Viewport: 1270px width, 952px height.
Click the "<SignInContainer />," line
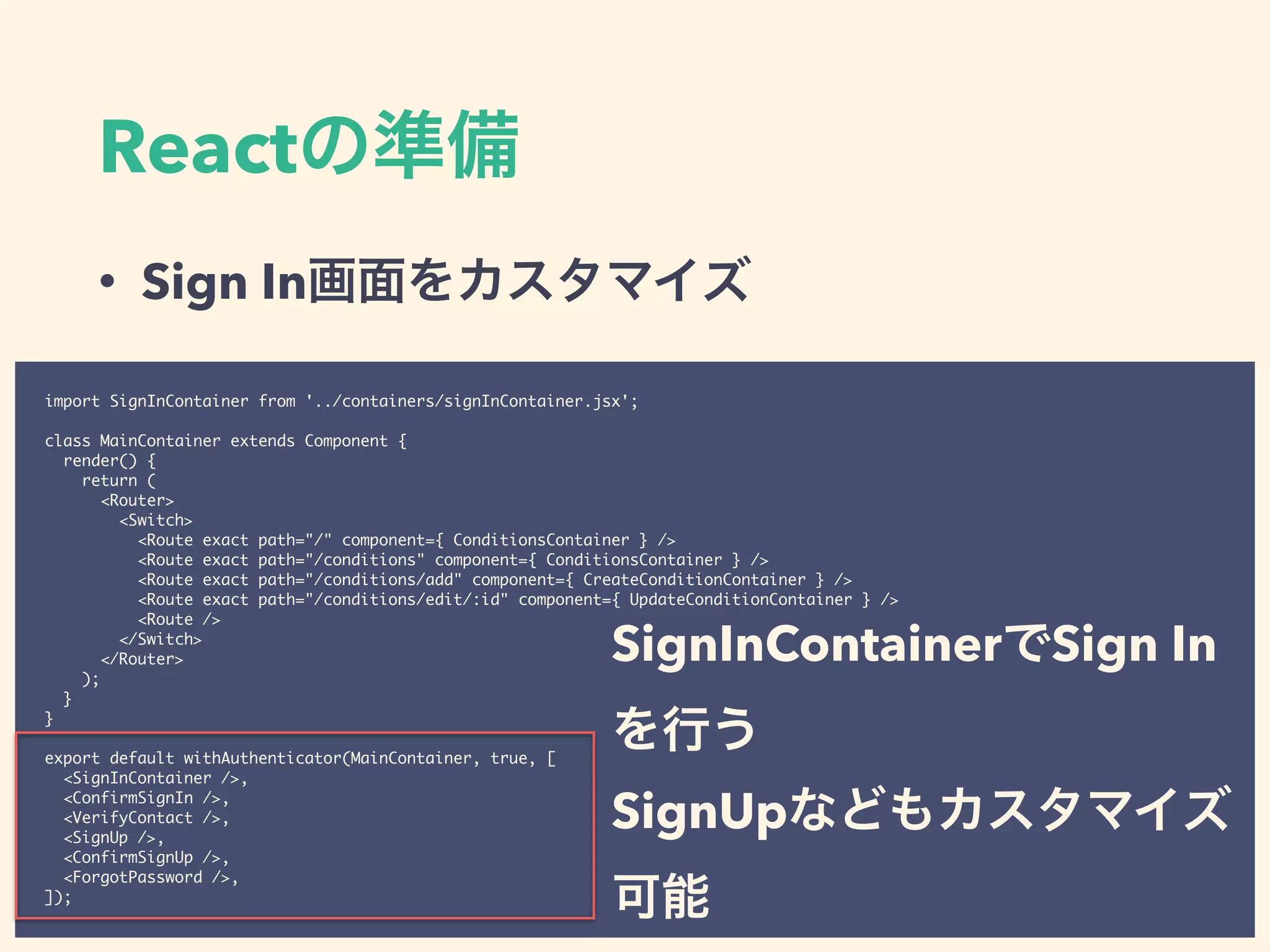pyautogui.click(x=156, y=778)
